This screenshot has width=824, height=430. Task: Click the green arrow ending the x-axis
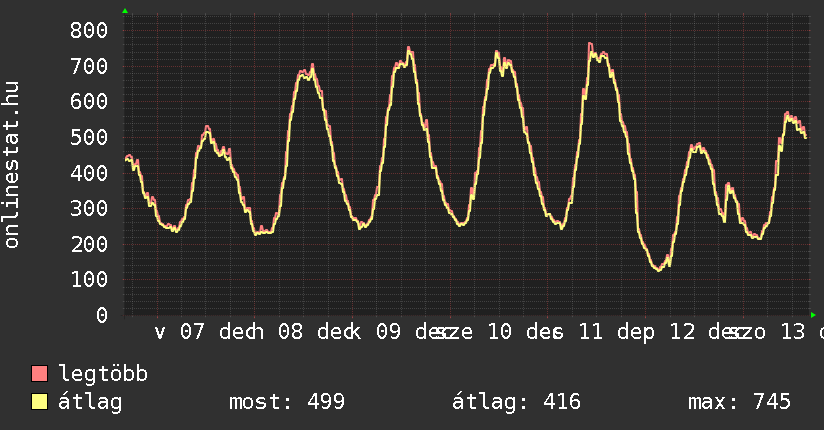pyautogui.click(x=813, y=315)
